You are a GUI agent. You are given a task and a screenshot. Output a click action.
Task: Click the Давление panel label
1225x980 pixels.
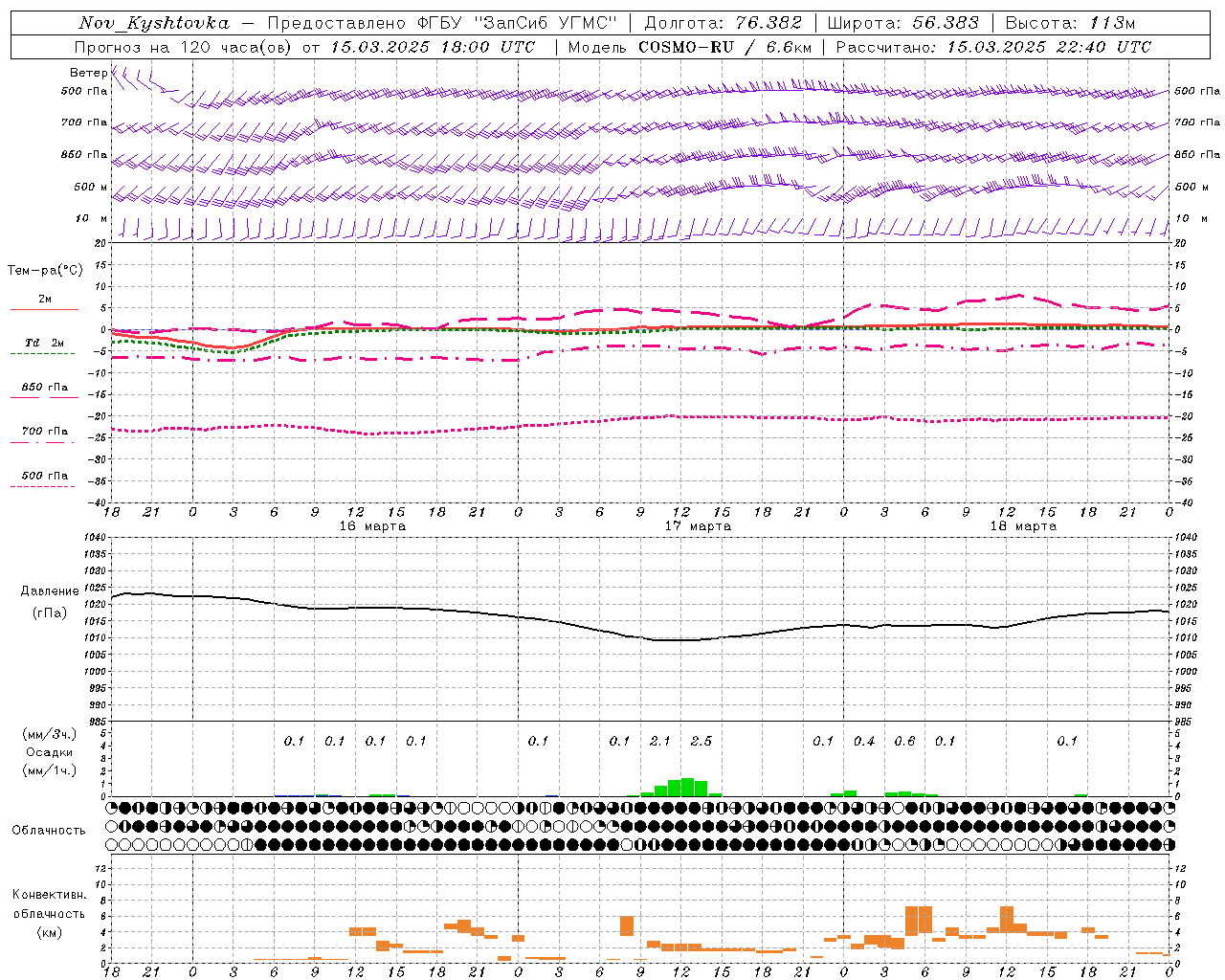(50, 591)
